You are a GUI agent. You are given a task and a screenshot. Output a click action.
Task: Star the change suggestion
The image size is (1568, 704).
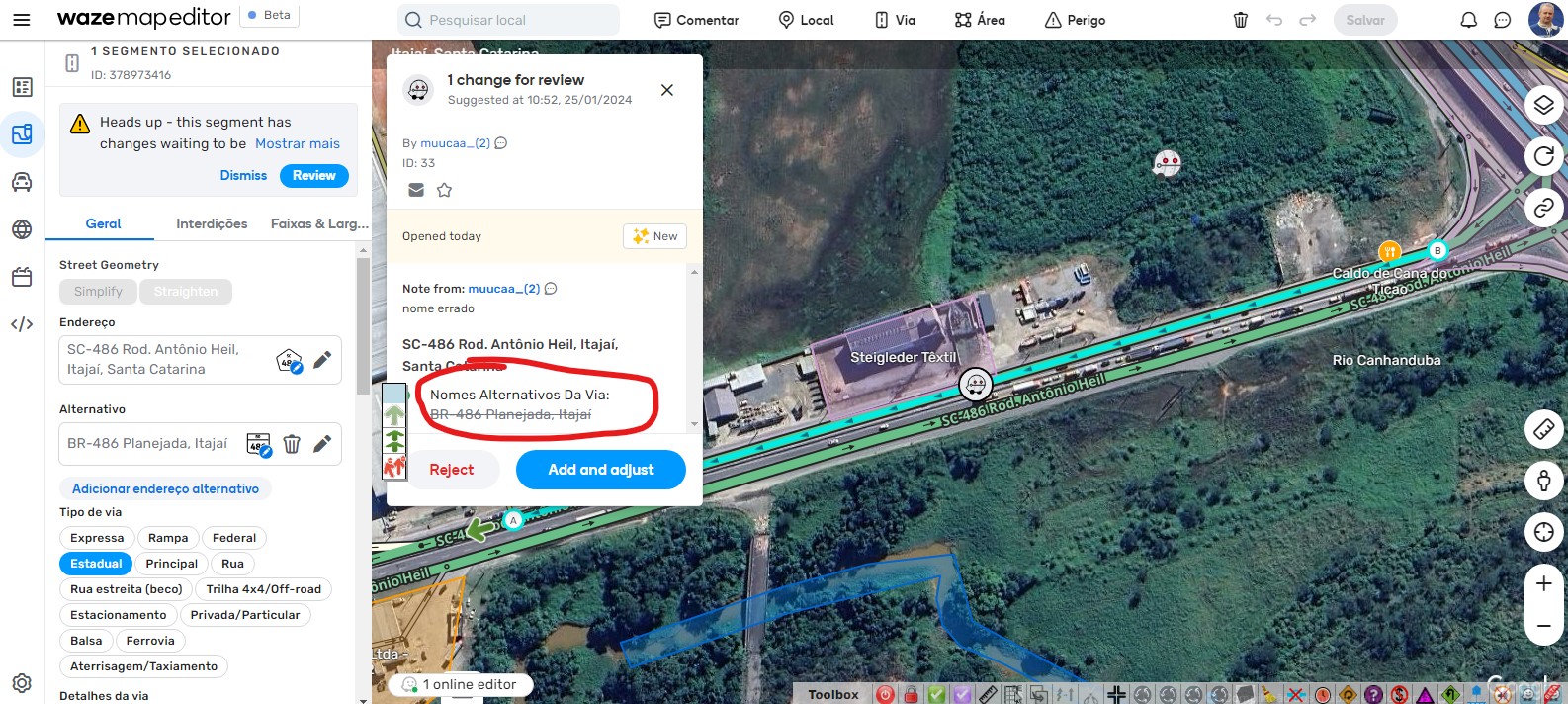(445, 190)
